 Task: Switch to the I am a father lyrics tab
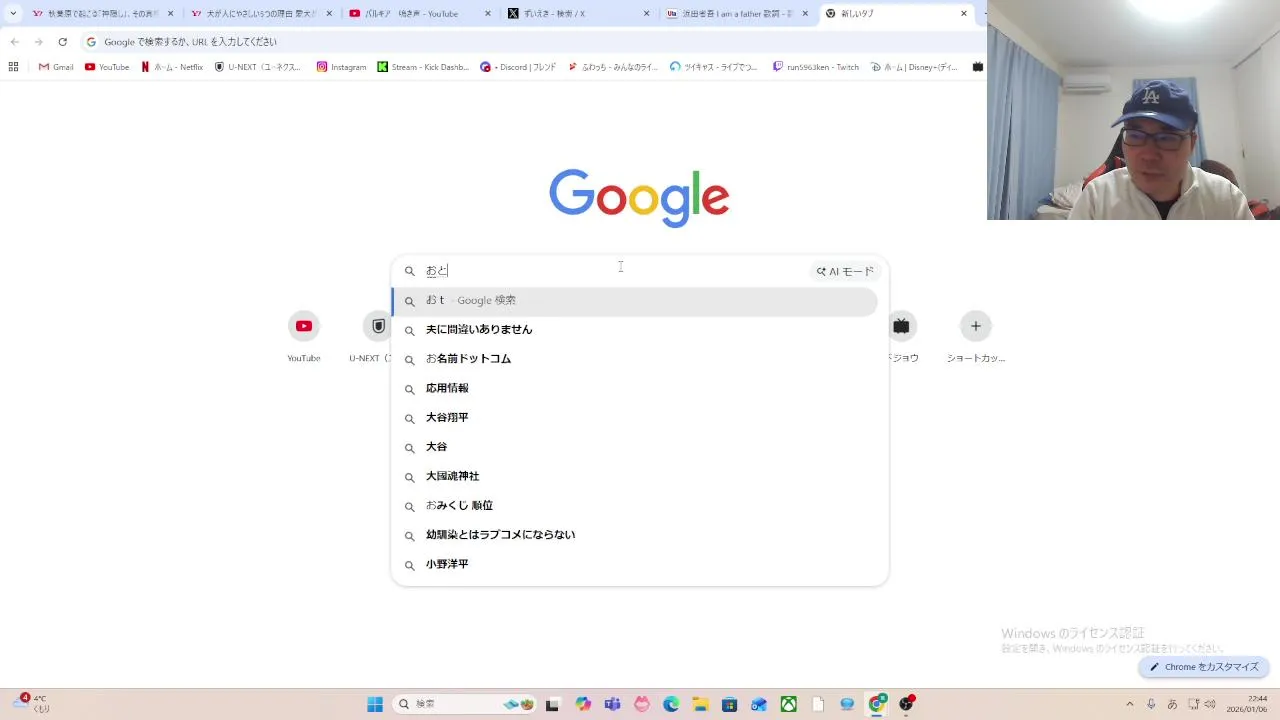pyautogui.click(x=737, y=14)
